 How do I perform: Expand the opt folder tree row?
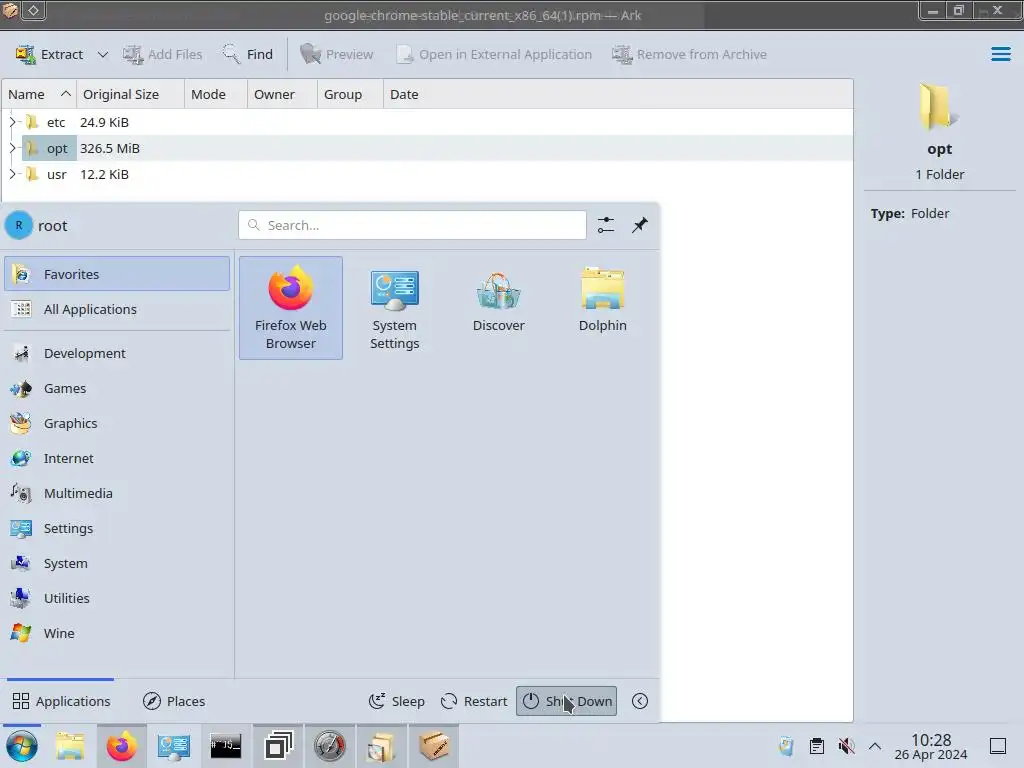coord(12,148)
